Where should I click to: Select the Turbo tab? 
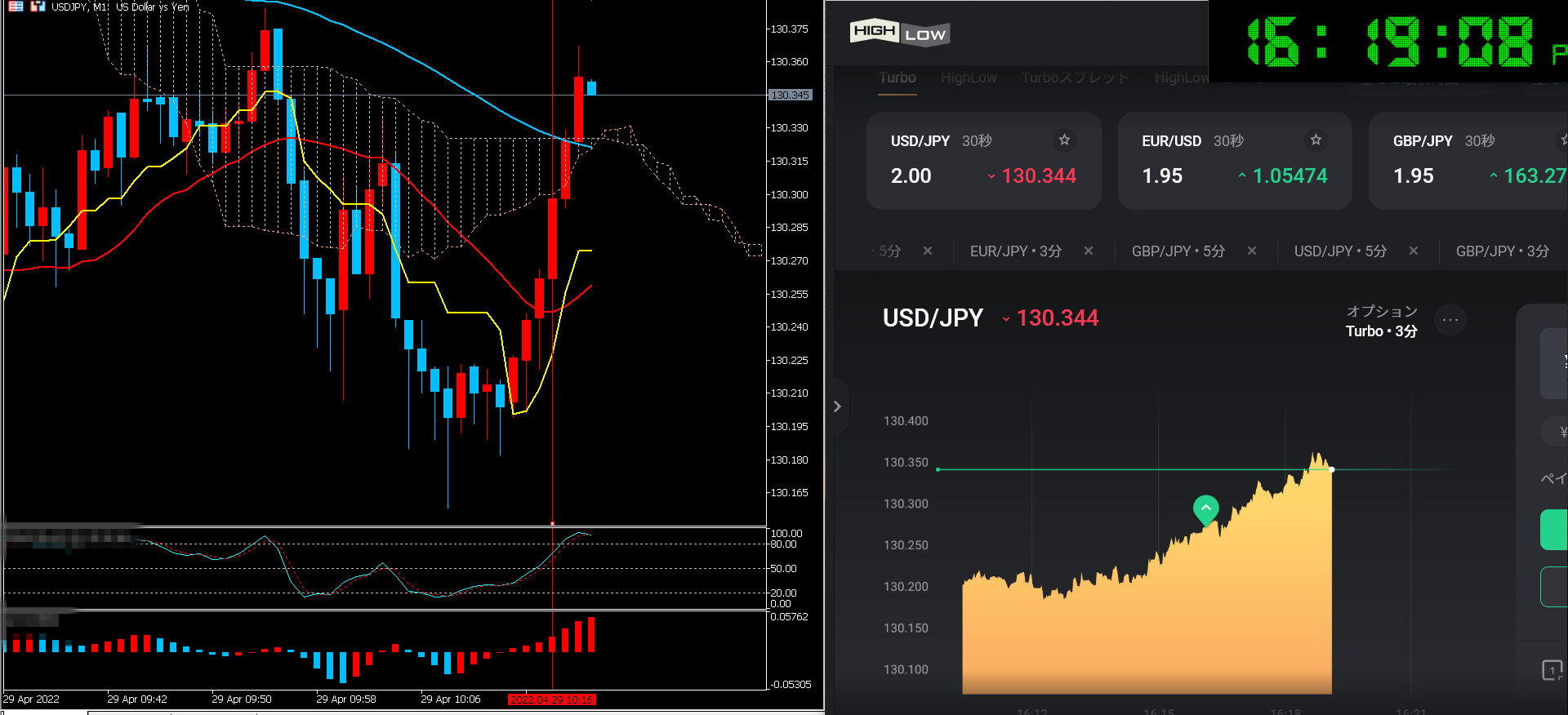898,78
